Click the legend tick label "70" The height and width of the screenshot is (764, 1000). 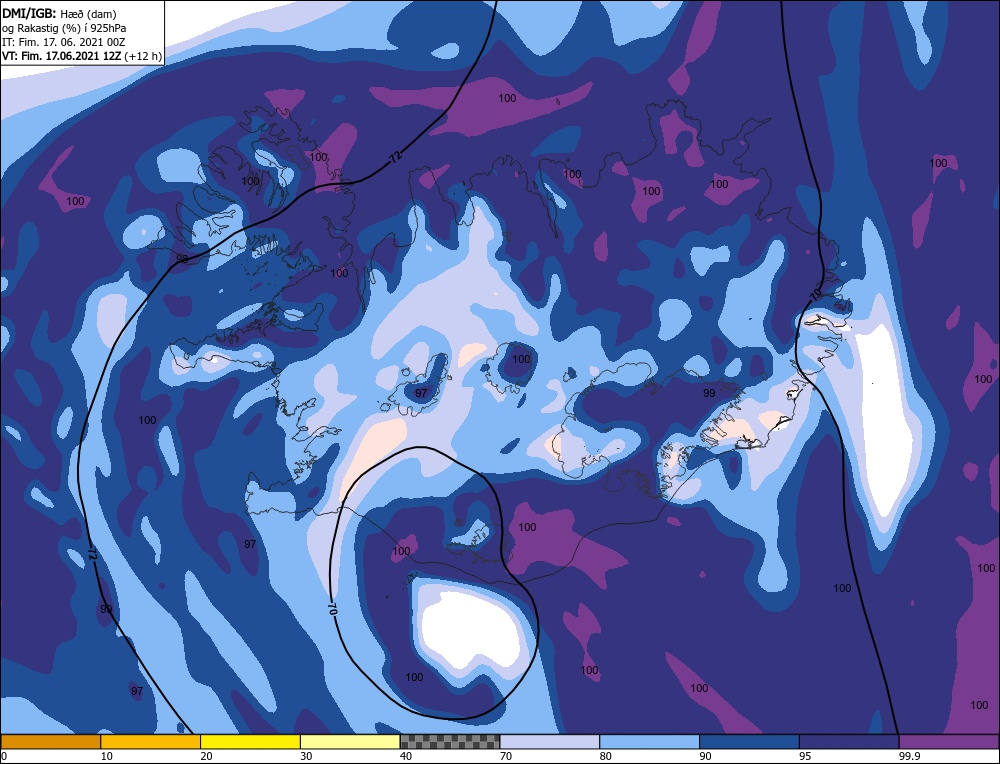pyautogui.click(x=506, y=756)
